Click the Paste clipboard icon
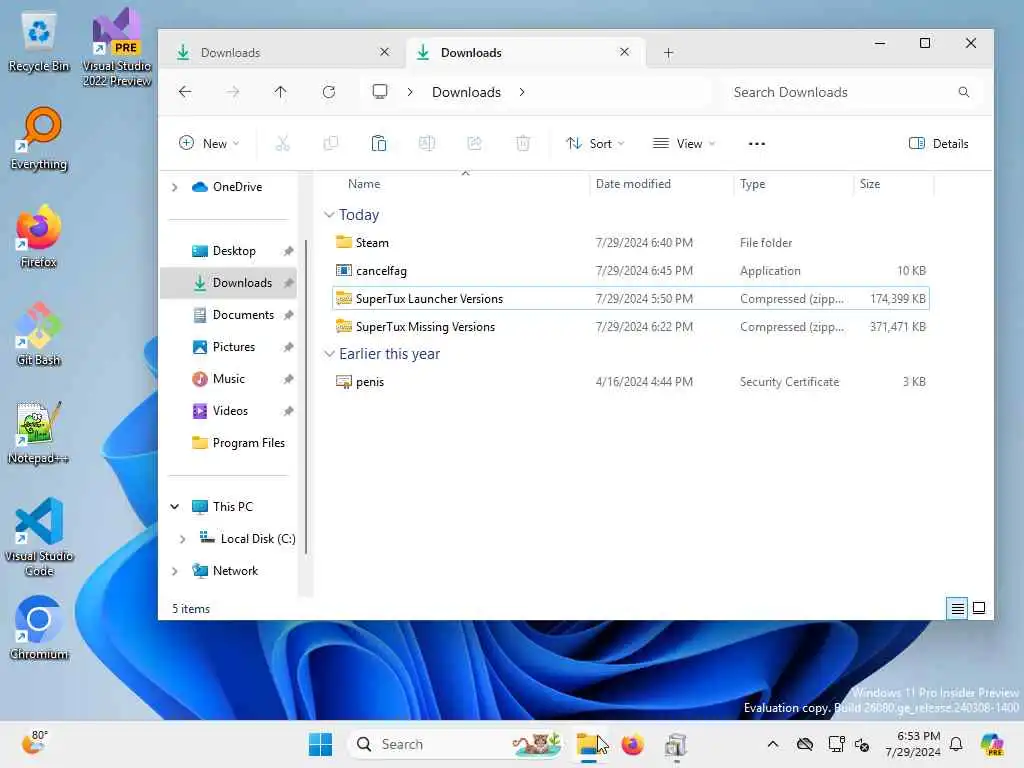 (x=379, y=144)
